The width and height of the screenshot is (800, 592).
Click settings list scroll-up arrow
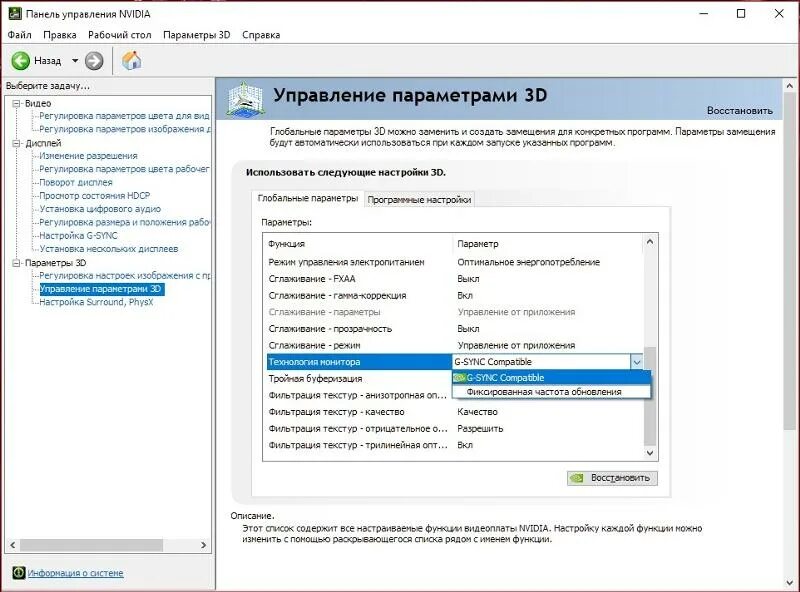pos(650,242)
